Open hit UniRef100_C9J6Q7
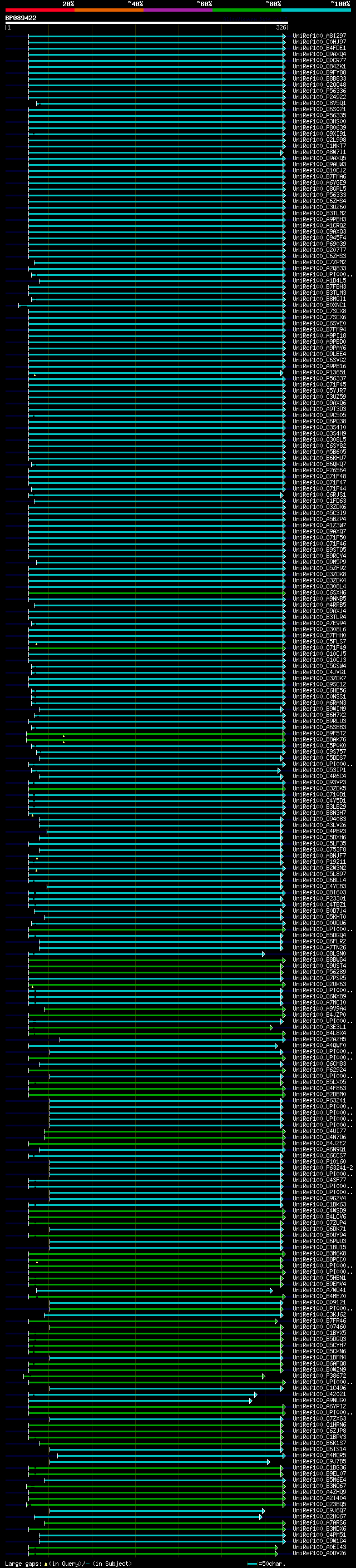The width and height of the screenshot is (356, 1568). 319,1510
